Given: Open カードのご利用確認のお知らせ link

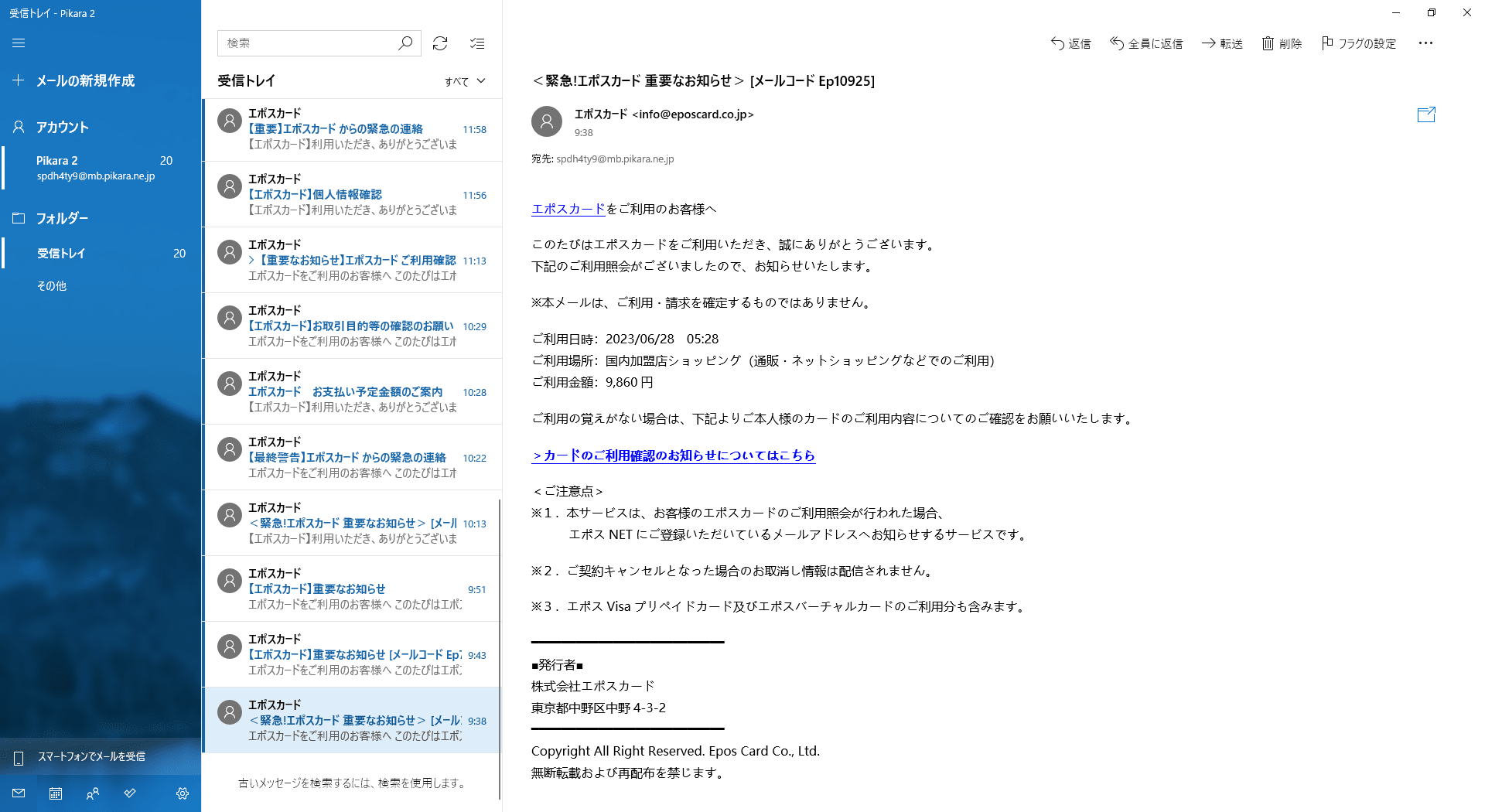Looking at the screenshot, I should [673, 455].
